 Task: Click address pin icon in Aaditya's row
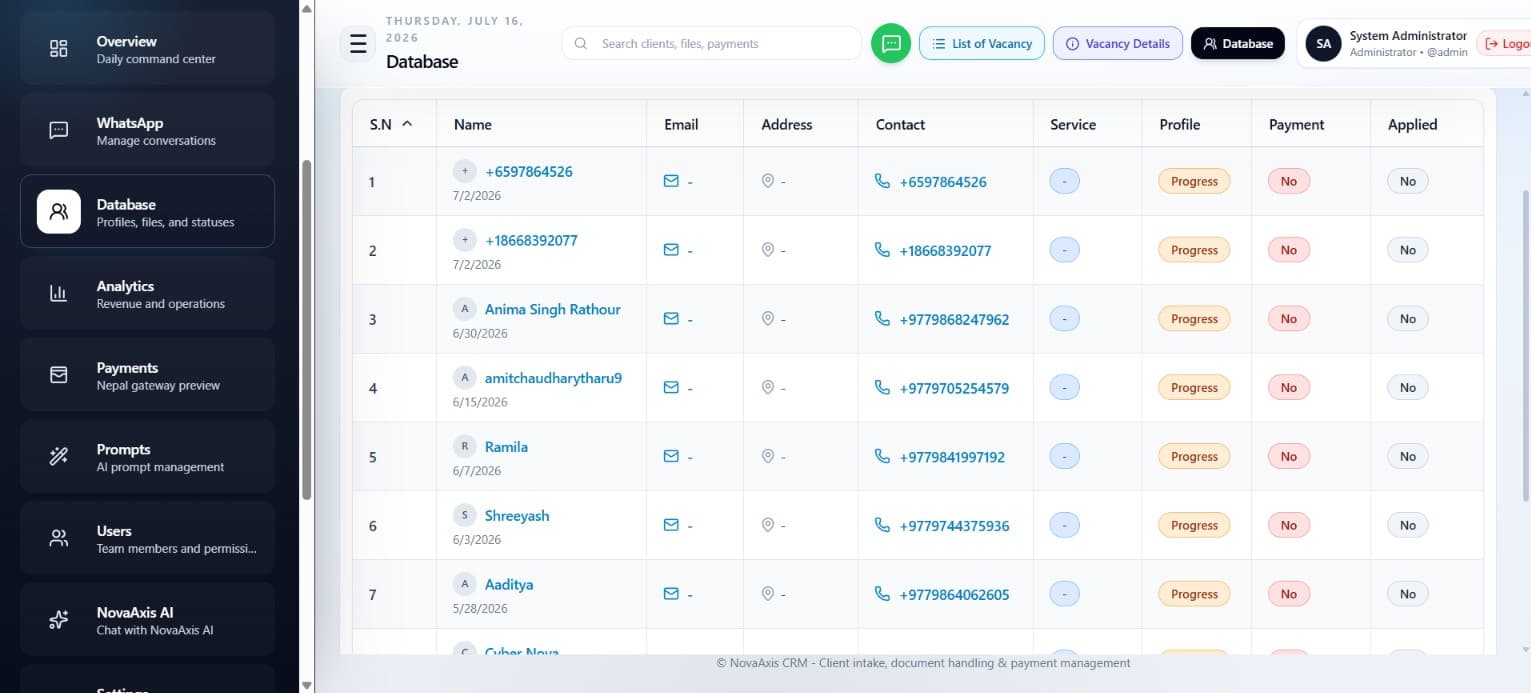click(x=768, y=594)
